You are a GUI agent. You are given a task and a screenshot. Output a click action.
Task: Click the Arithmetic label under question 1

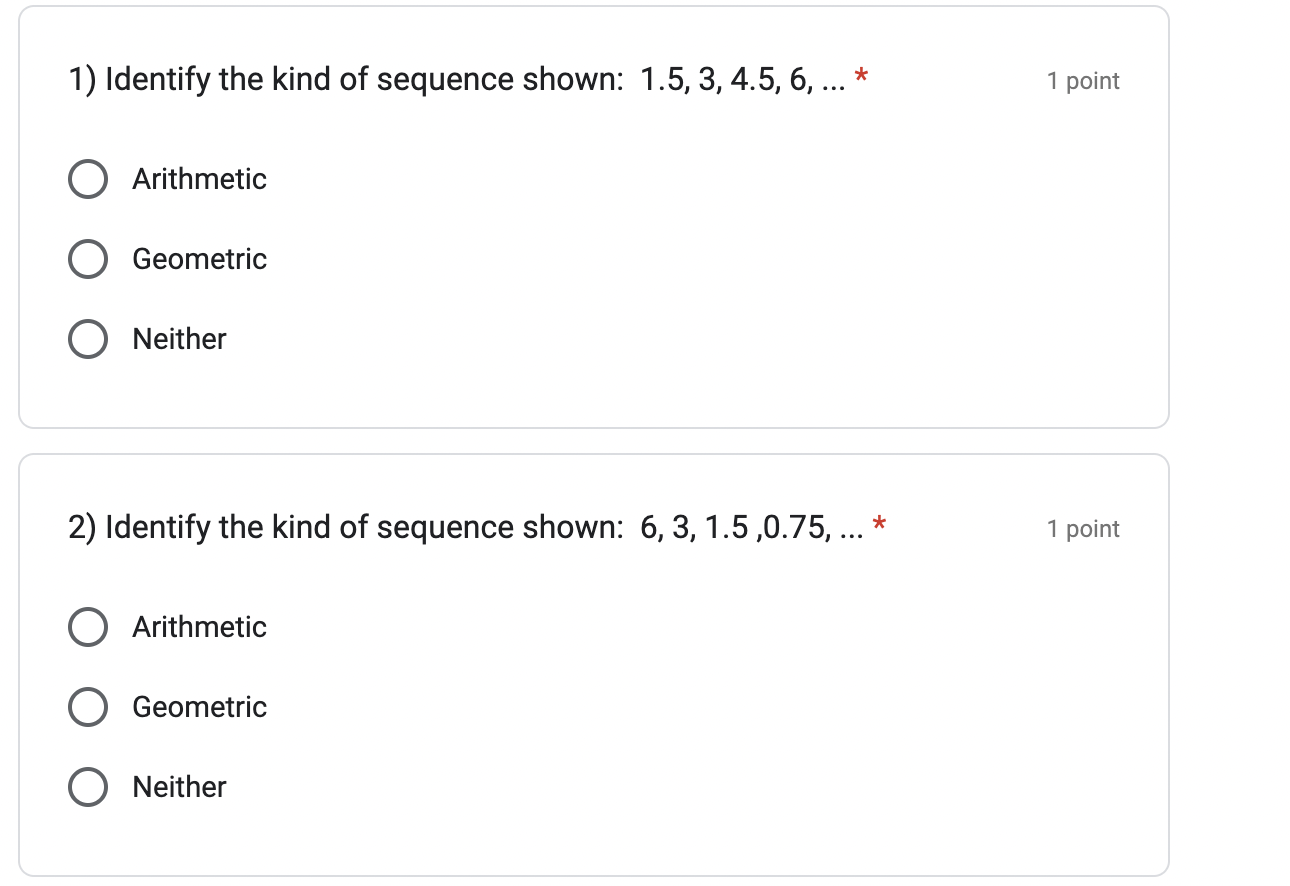(x=199, y=179)
